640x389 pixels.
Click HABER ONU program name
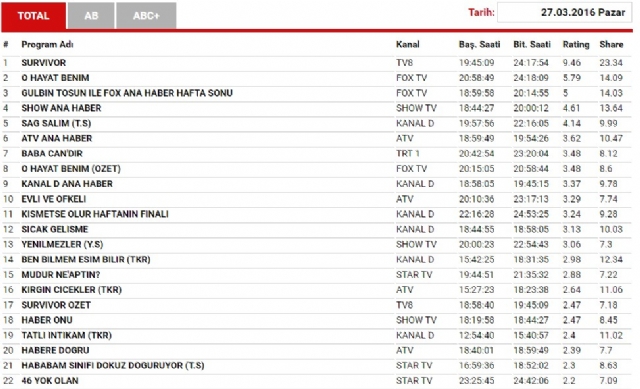tap(47, 320)
